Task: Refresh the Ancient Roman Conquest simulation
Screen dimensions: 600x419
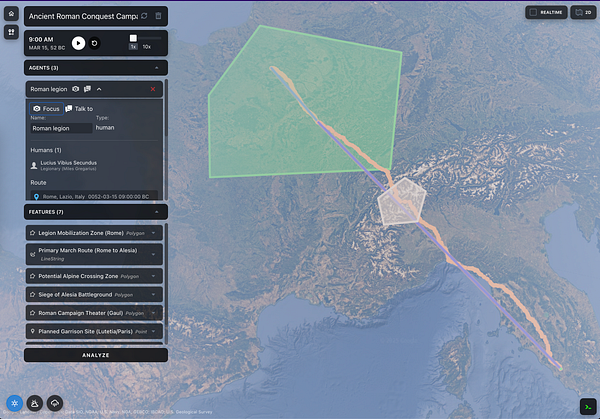Action: point(144,16)
